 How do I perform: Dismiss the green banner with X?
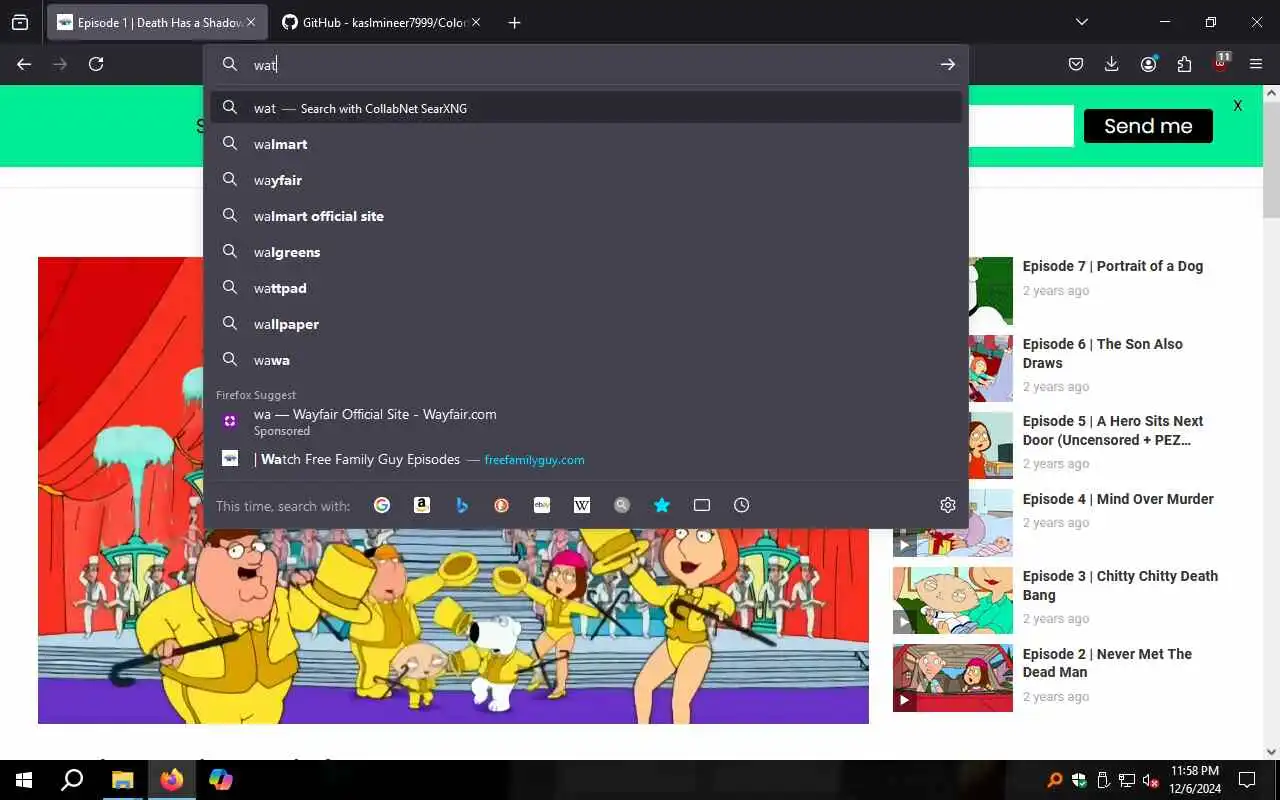click(x=1238, y=105)
